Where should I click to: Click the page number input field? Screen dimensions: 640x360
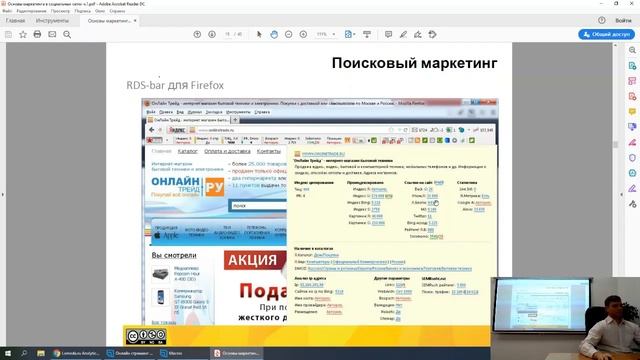[x=228, y=34]
